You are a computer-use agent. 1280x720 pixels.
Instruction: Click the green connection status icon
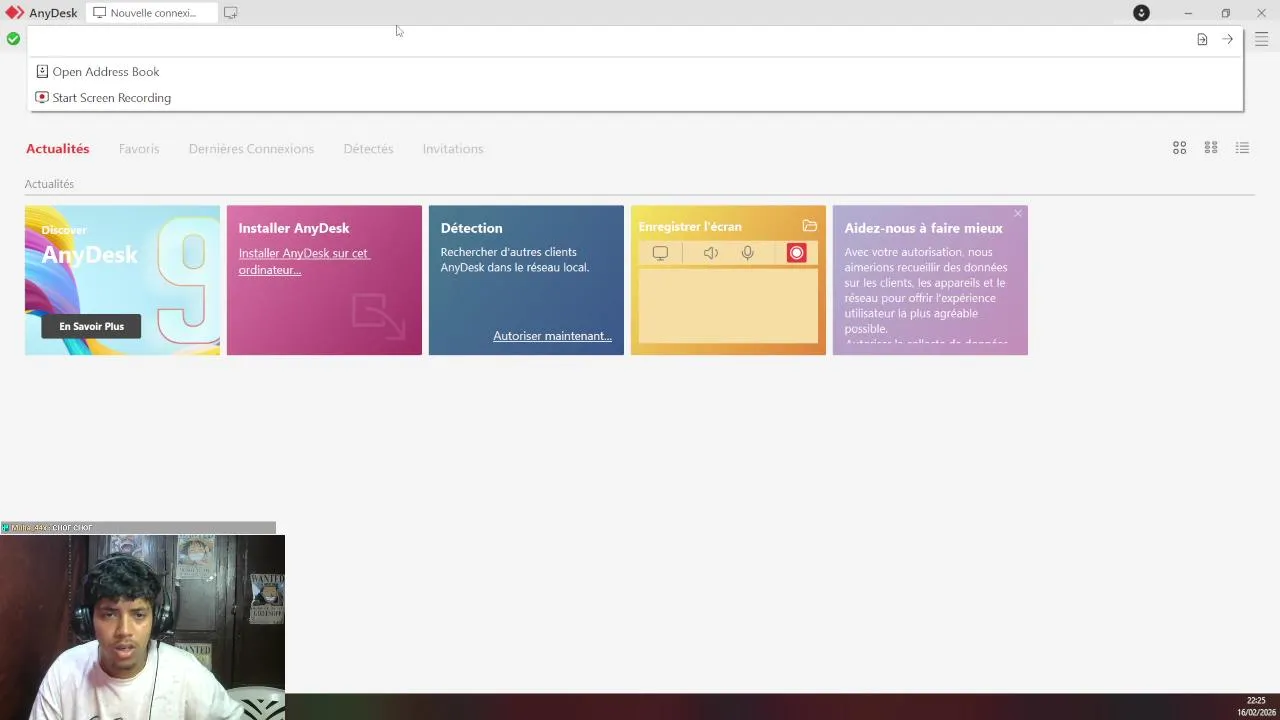click(13, 39)
